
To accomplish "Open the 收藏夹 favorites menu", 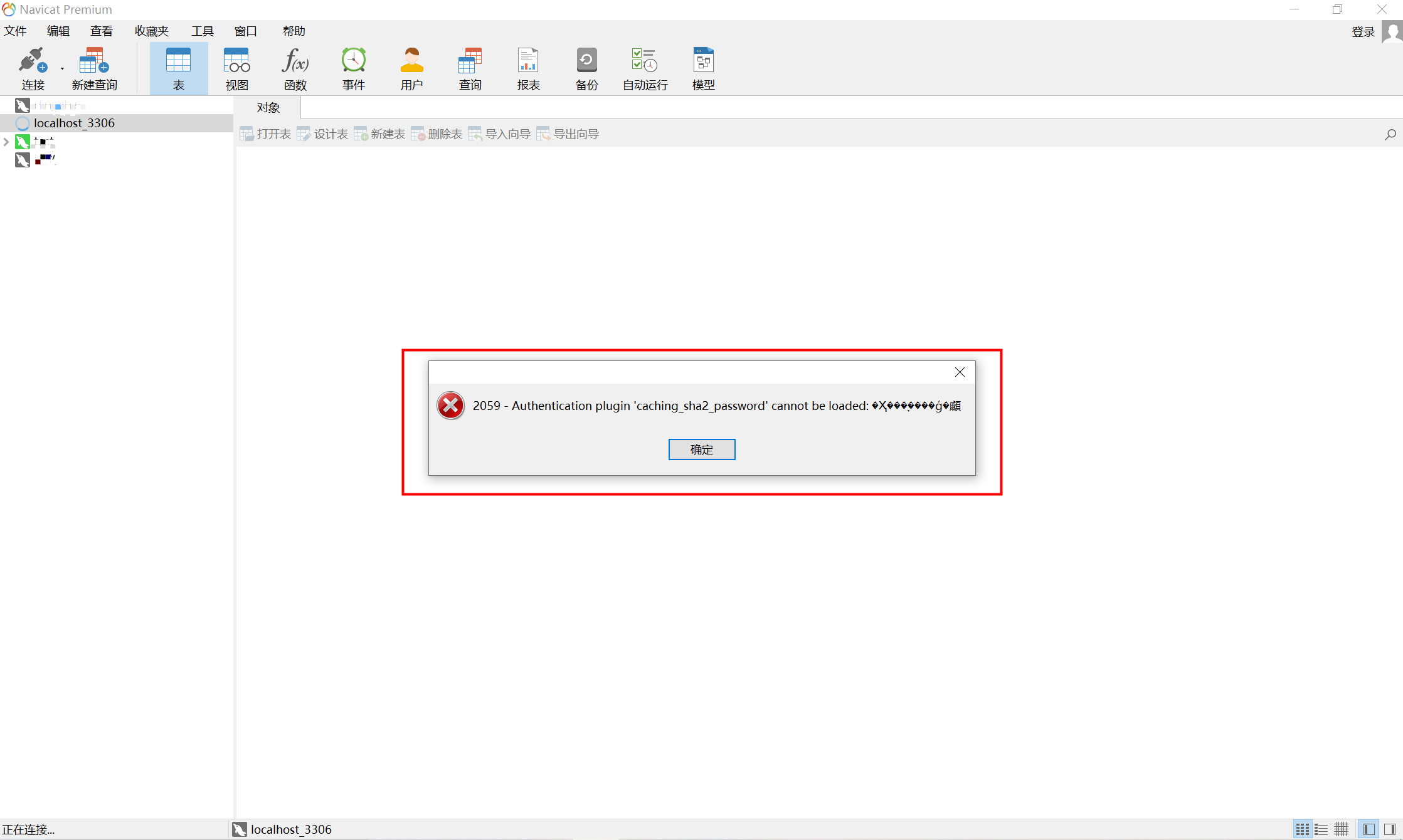I will [x=152, y=31].
